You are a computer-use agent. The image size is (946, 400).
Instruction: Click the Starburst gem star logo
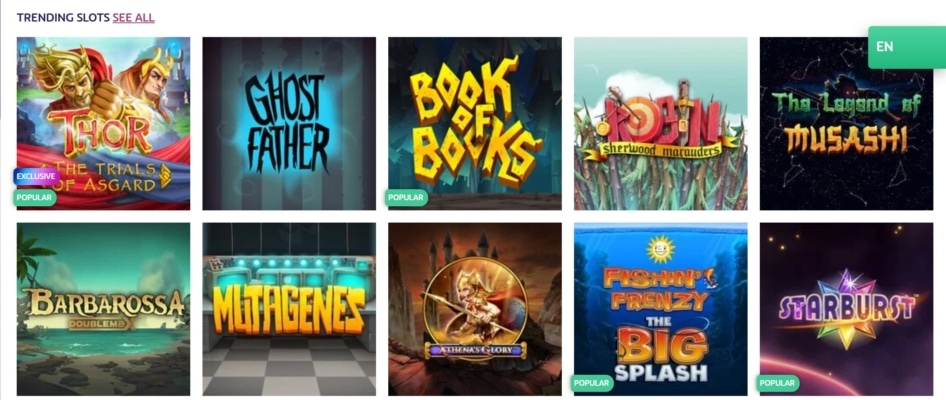coord(848,308)
